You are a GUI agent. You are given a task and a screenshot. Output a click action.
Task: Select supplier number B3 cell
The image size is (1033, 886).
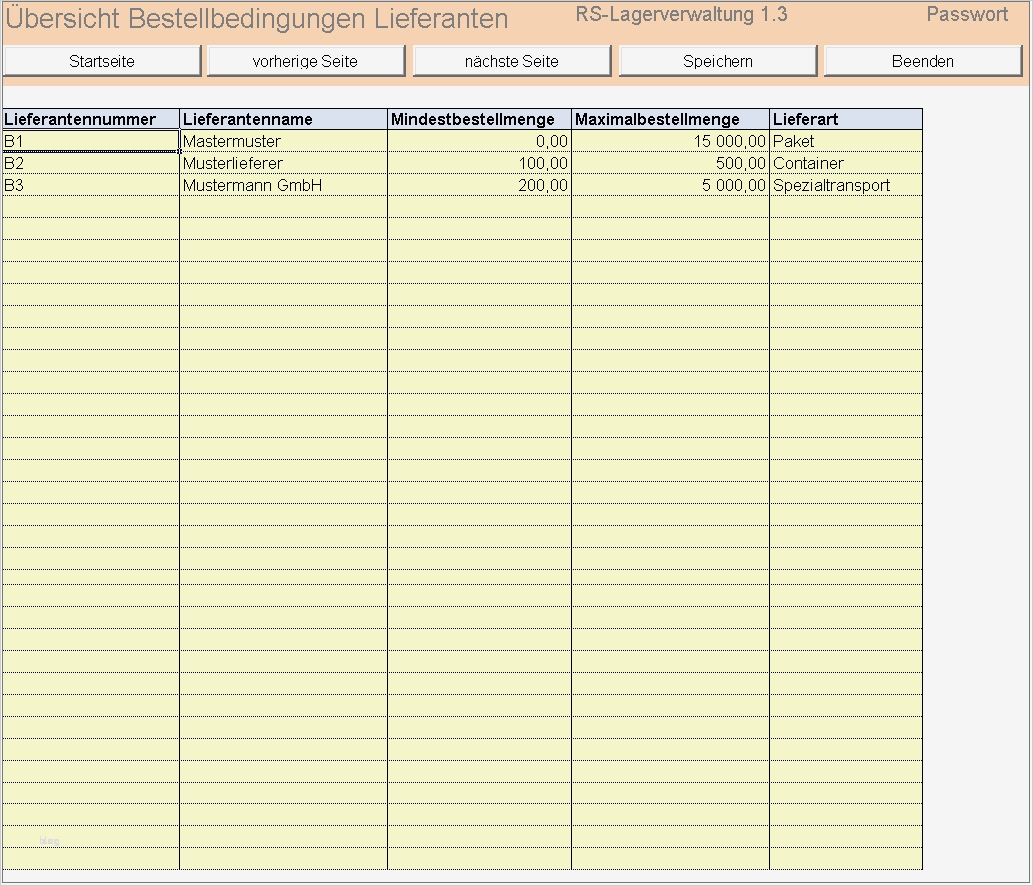coord(90,185)
